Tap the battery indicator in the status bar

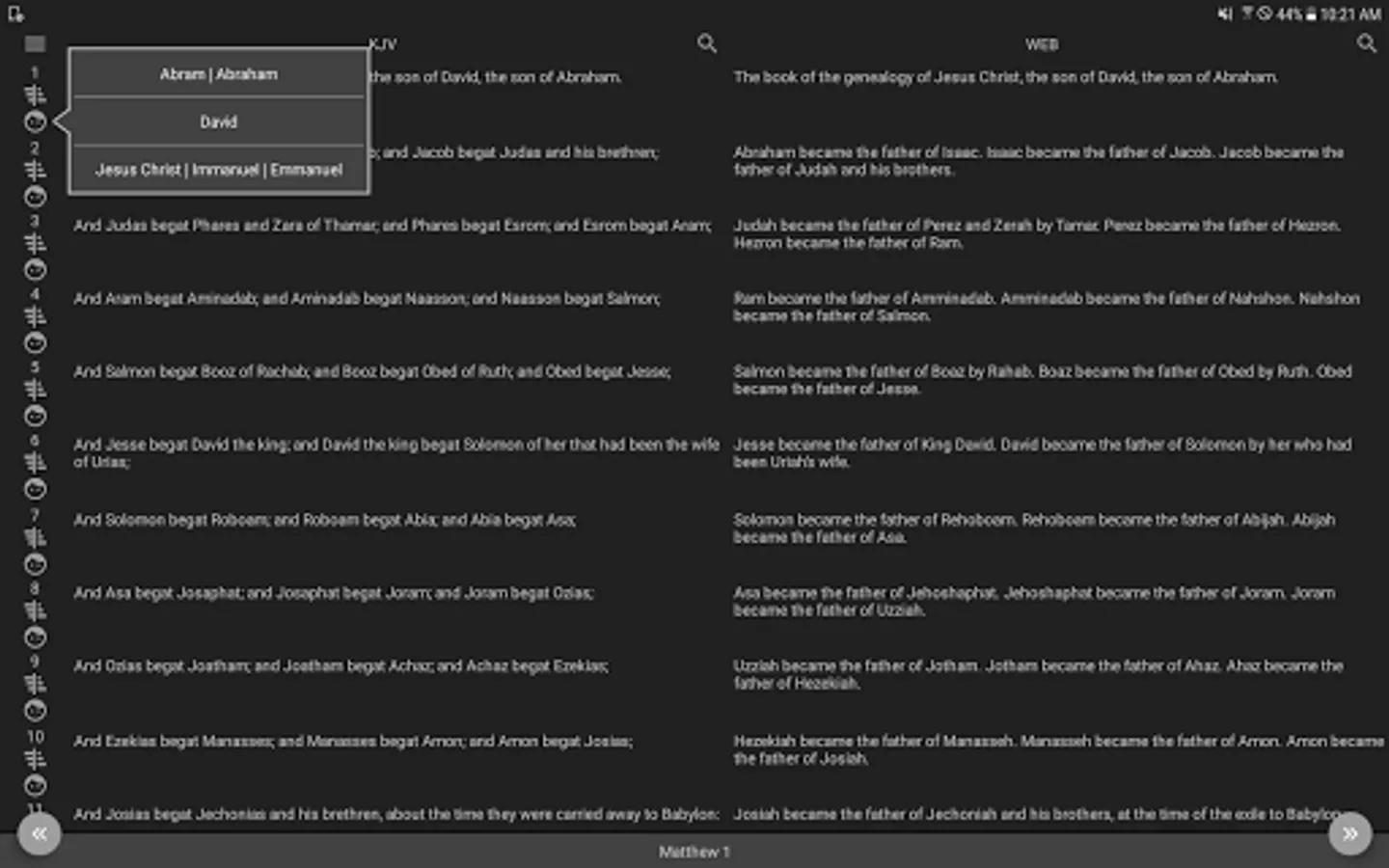tap(1311, 14)
